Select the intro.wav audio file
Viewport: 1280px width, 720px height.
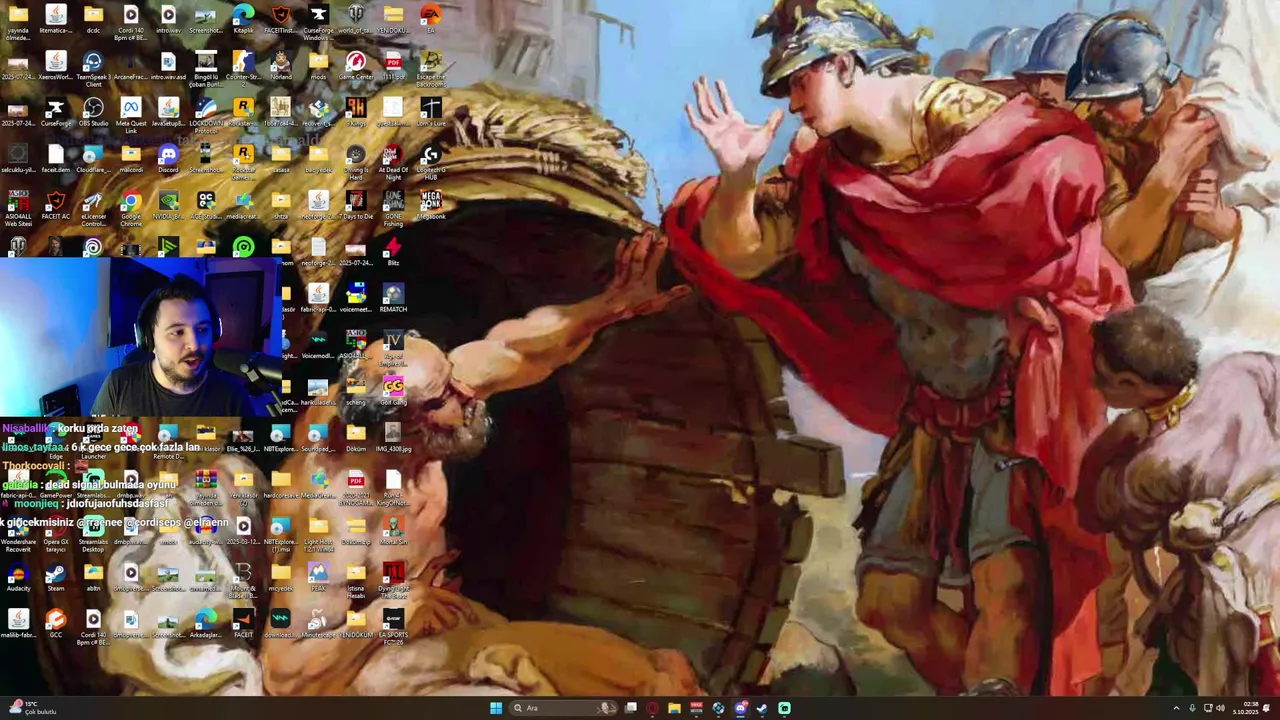click(x=168, y=19)
